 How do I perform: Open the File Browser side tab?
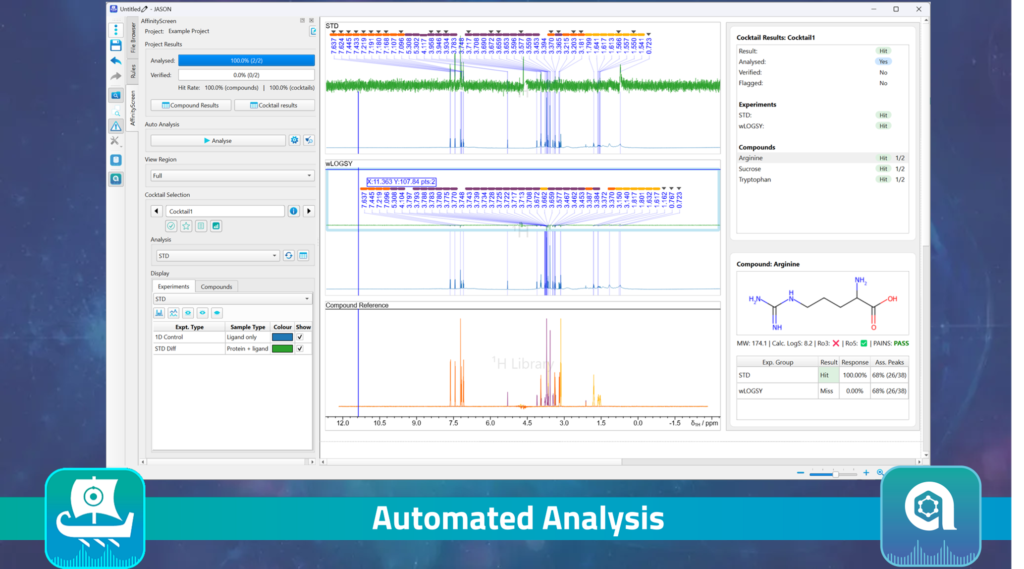[134, 38]
